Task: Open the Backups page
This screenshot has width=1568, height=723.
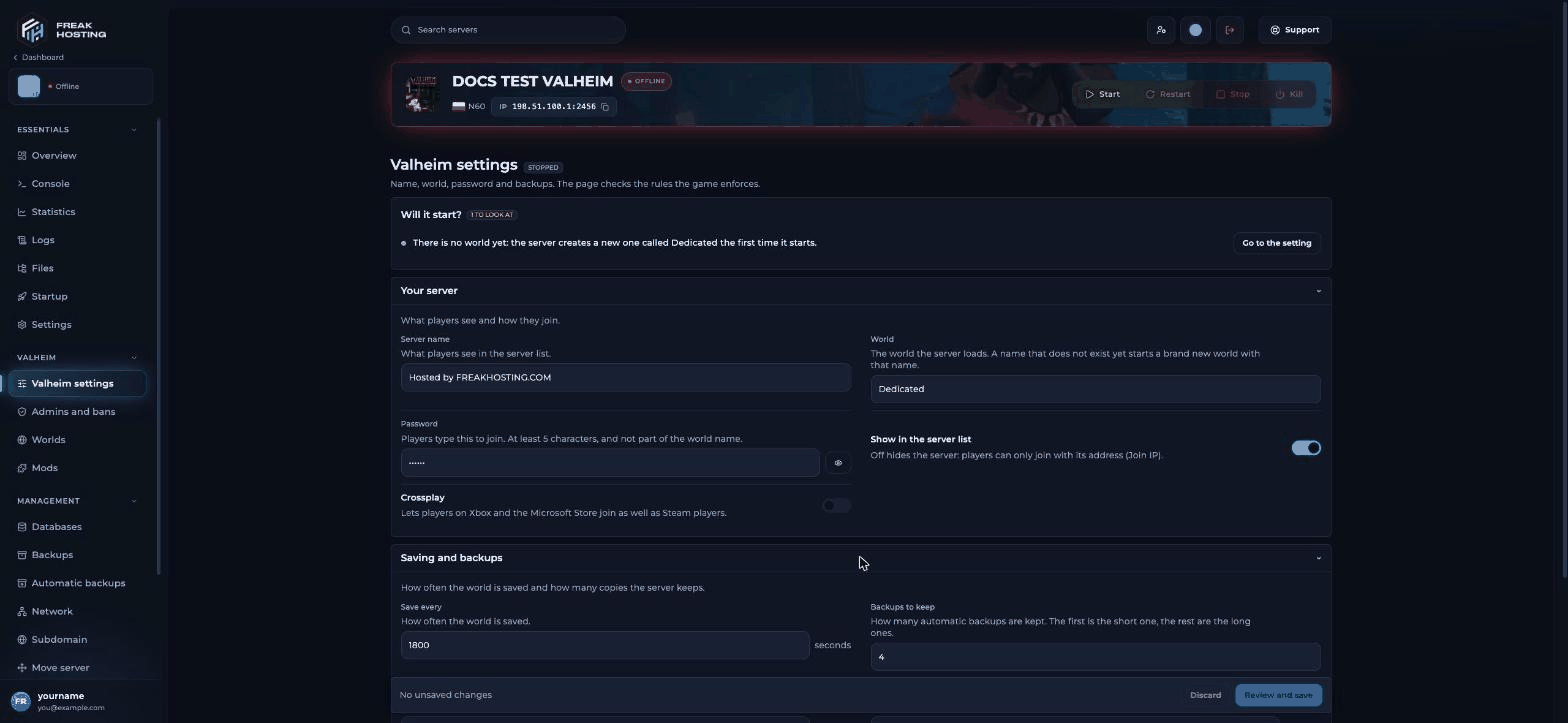Action: tap(77, 555)
